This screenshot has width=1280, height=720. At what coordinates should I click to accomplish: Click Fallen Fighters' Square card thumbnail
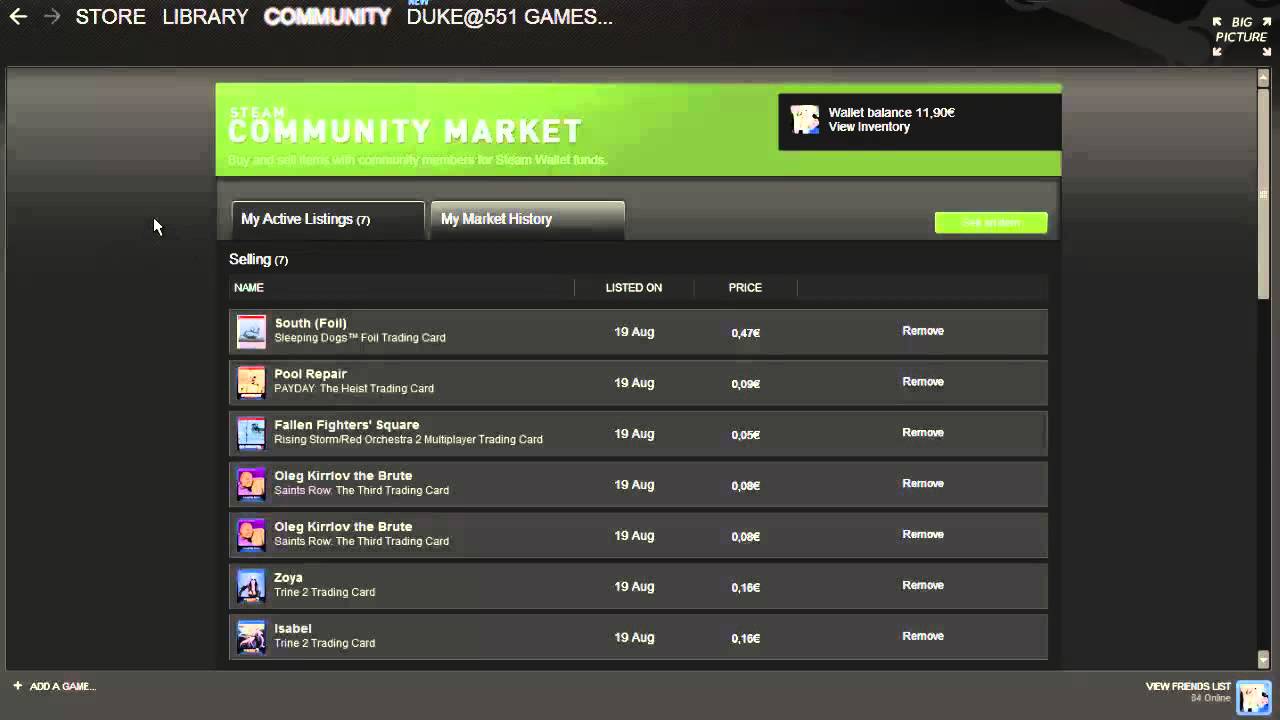[x=251, y=433]
